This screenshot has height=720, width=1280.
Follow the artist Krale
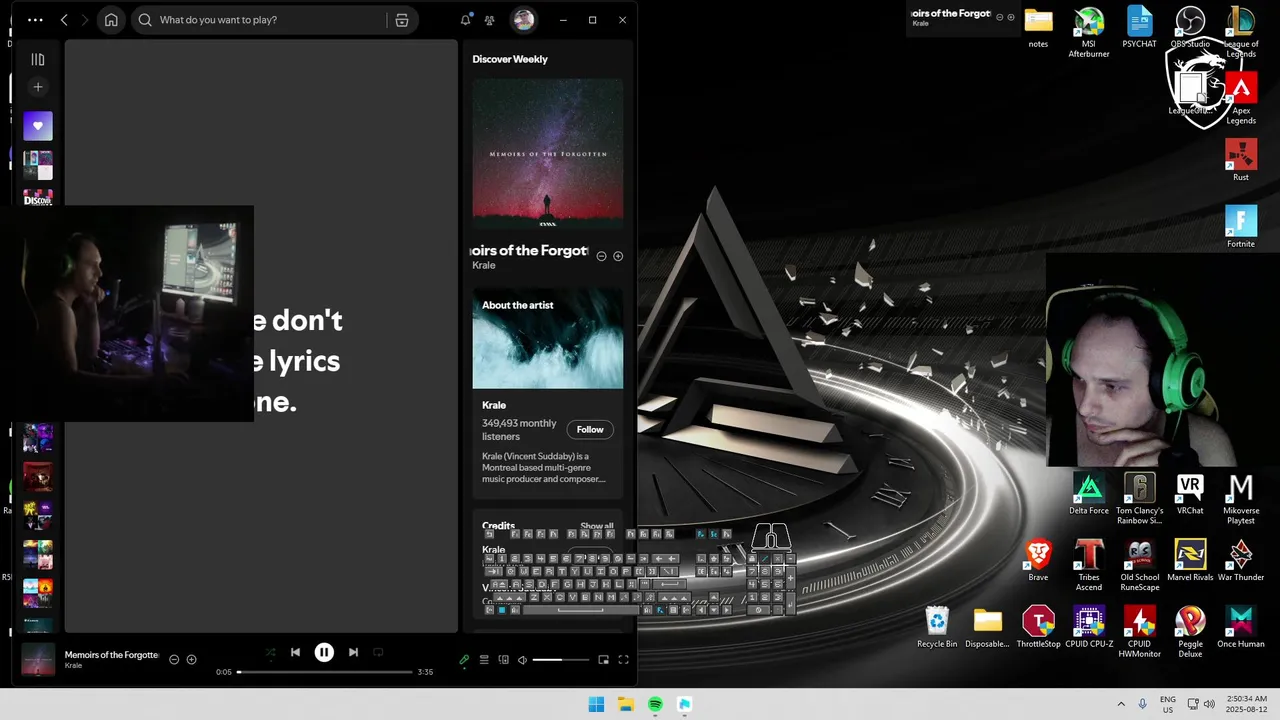pyautogui.click(x=590, y=430)
